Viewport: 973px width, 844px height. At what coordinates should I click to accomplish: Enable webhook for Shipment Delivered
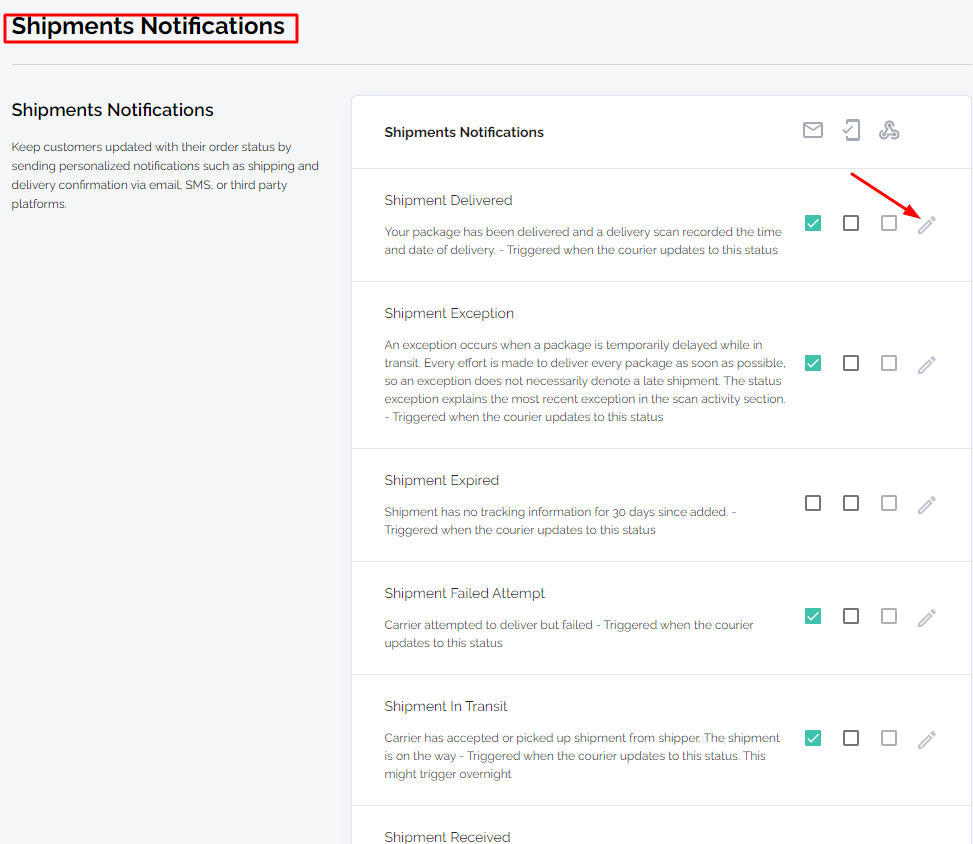[889, 223]
